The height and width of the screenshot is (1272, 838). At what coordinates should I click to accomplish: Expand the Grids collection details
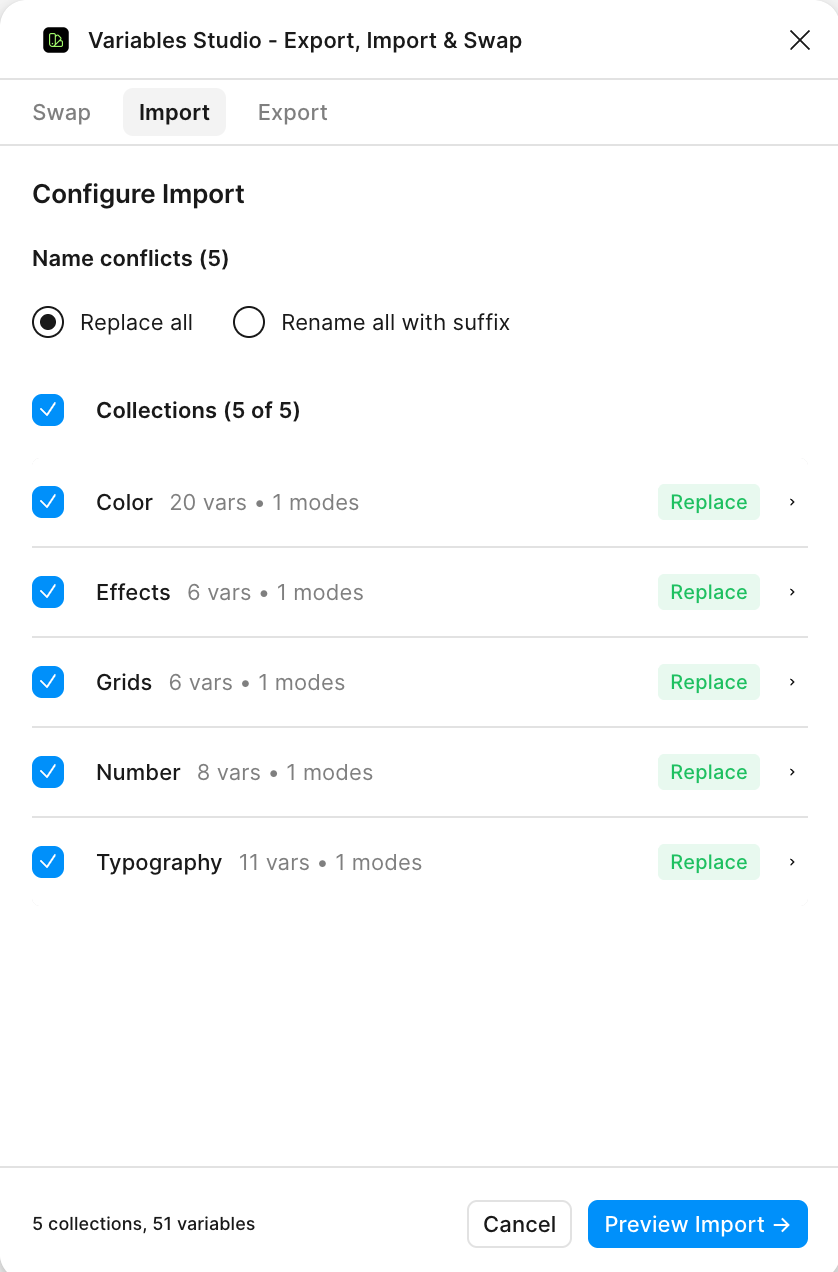point(791,682)
